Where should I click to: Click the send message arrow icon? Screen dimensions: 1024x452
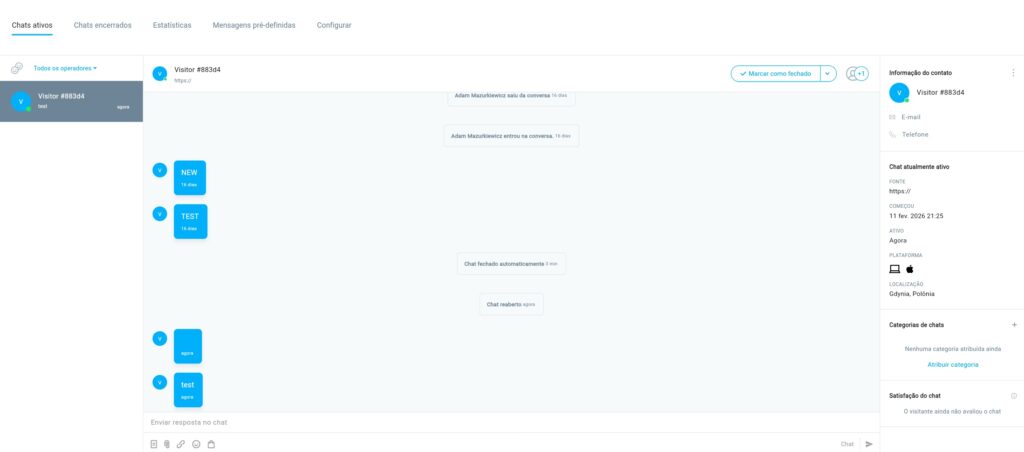click(x=869, y=444)
